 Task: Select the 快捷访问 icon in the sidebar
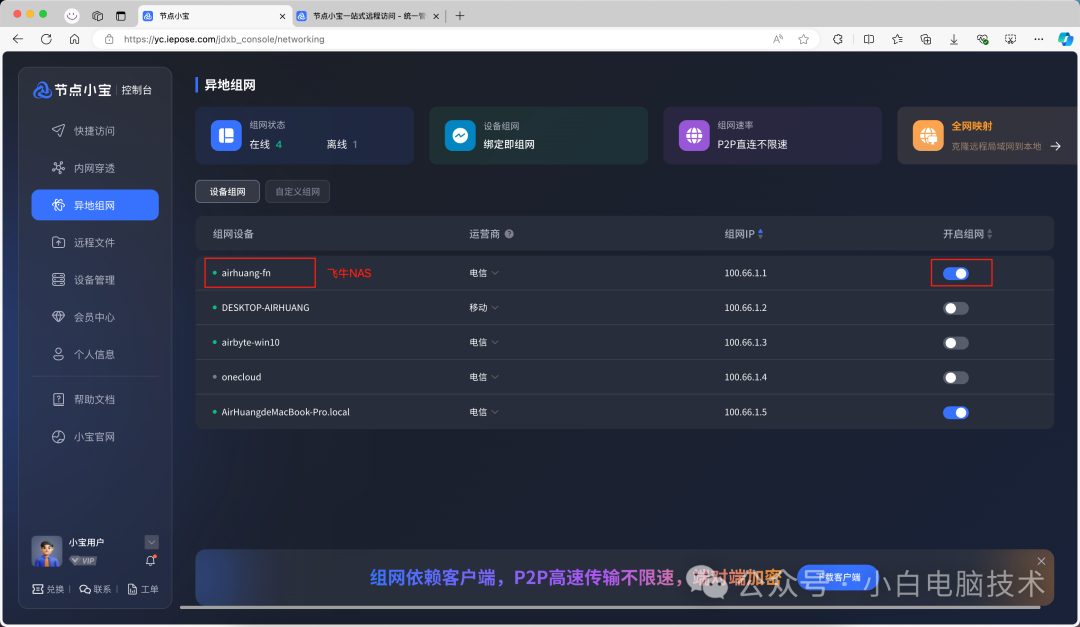coord(60,129)
